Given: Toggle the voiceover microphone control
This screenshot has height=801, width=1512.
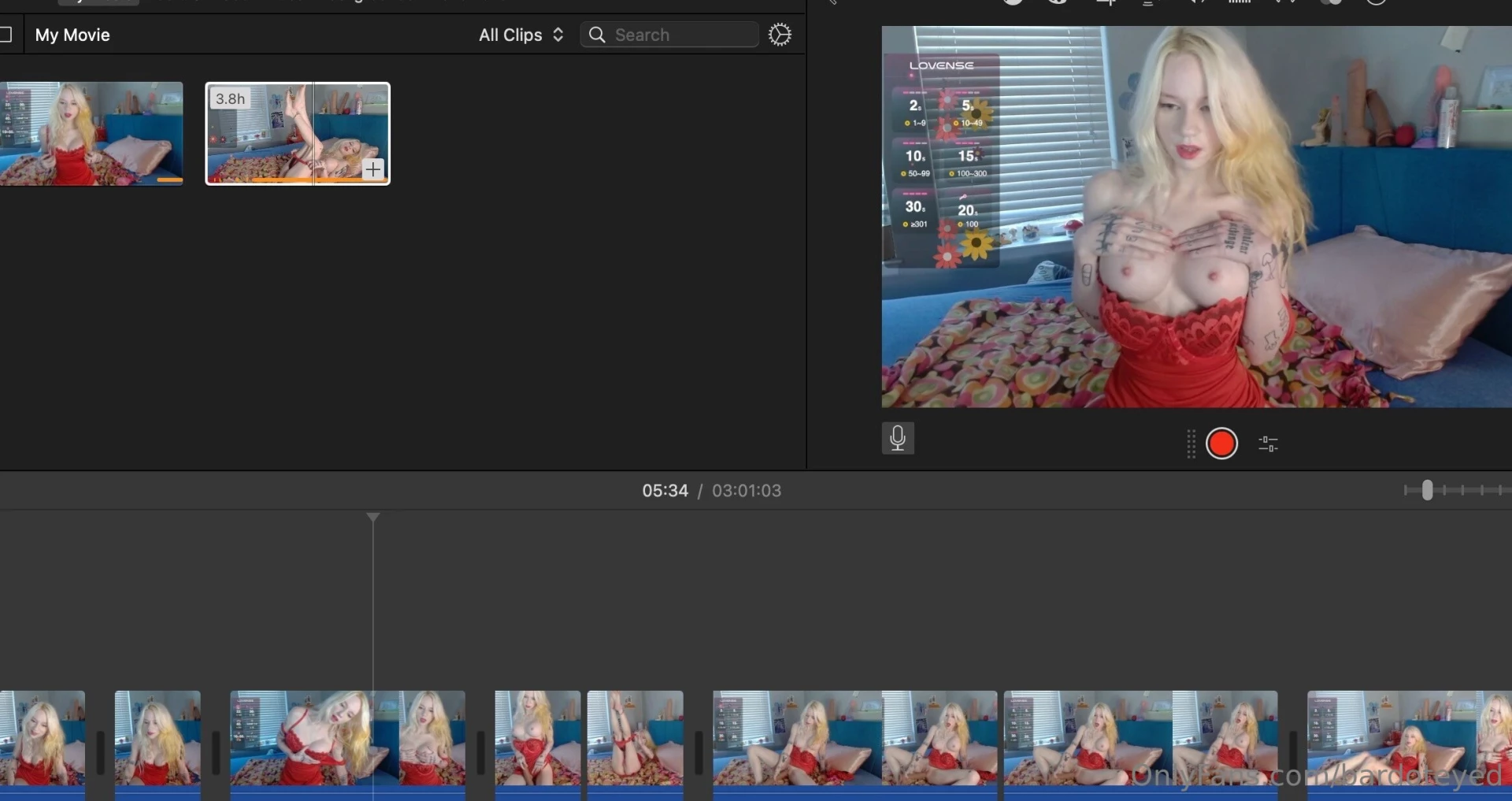Looking at the screenshot, I should tap(898, 438).
